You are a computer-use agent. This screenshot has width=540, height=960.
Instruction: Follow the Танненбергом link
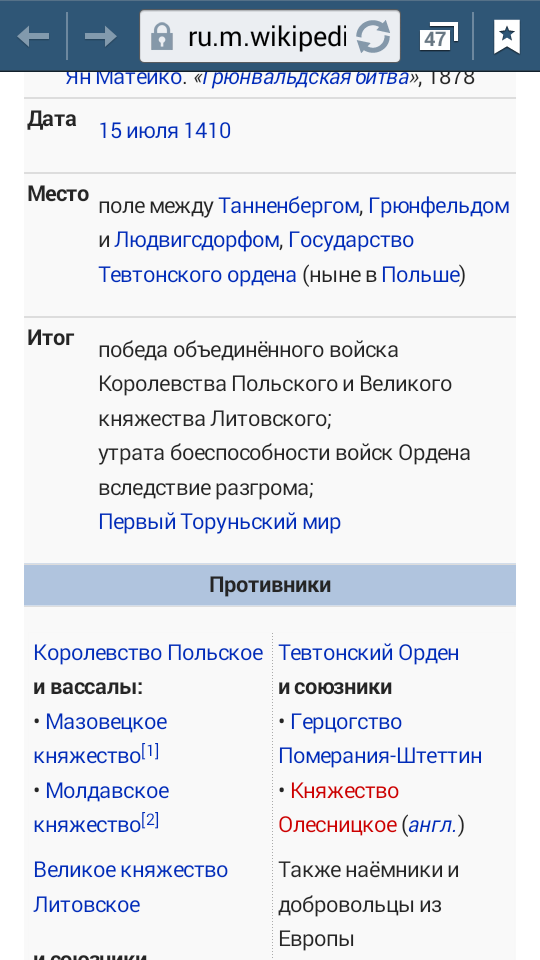288,206
